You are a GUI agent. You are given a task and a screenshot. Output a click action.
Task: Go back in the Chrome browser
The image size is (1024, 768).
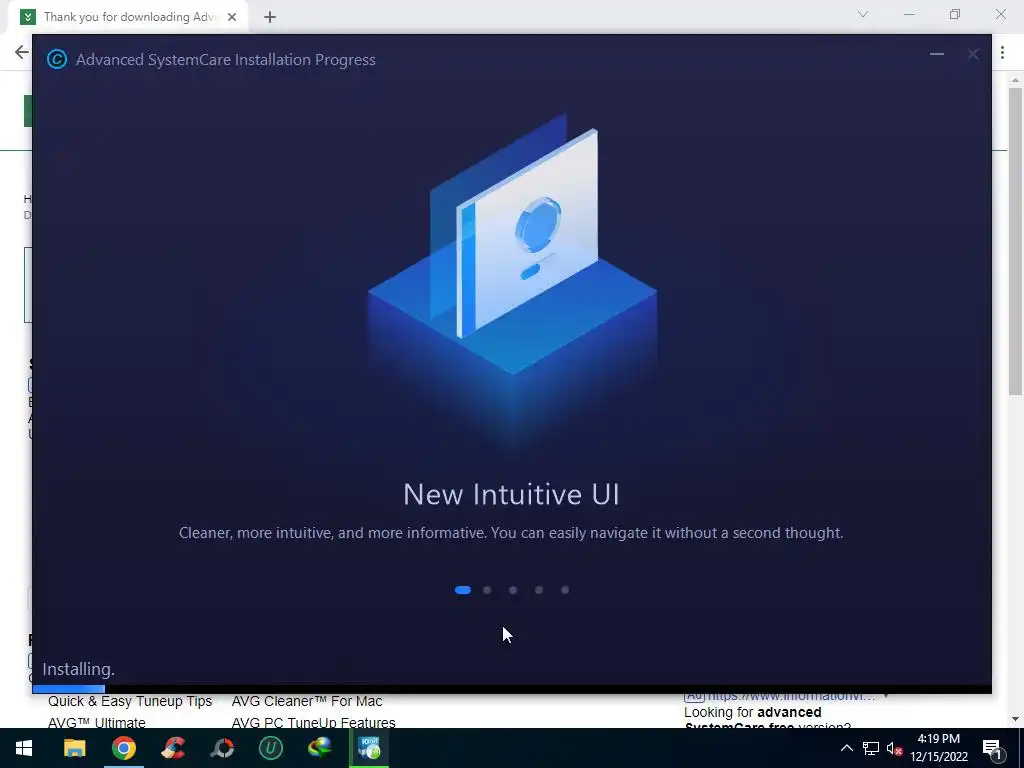[x=22, y=52]
